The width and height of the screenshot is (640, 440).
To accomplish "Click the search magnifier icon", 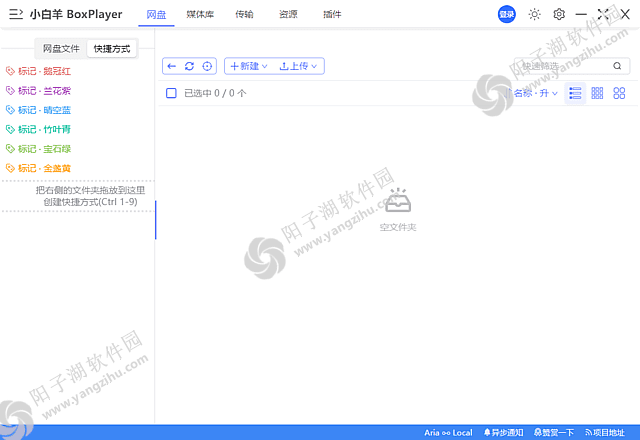I will coord(617,66).
